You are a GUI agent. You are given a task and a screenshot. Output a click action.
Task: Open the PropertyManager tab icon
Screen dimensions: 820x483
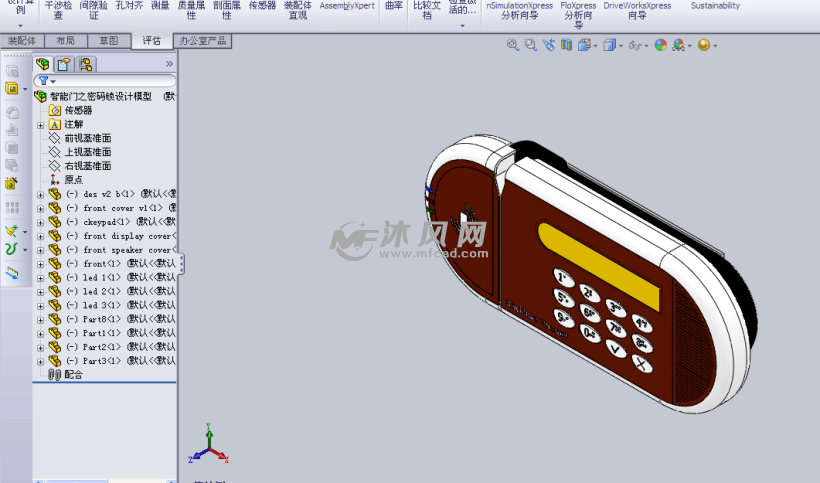(x=64, y=64)
